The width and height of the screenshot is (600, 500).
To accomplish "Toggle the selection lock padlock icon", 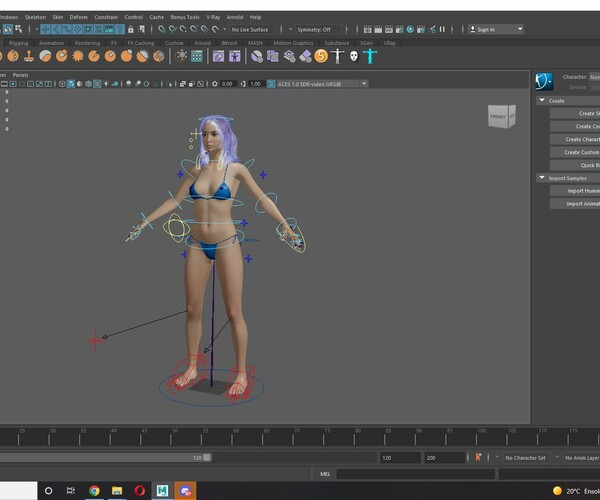I will pyautogui.click(x=130, y=29).
